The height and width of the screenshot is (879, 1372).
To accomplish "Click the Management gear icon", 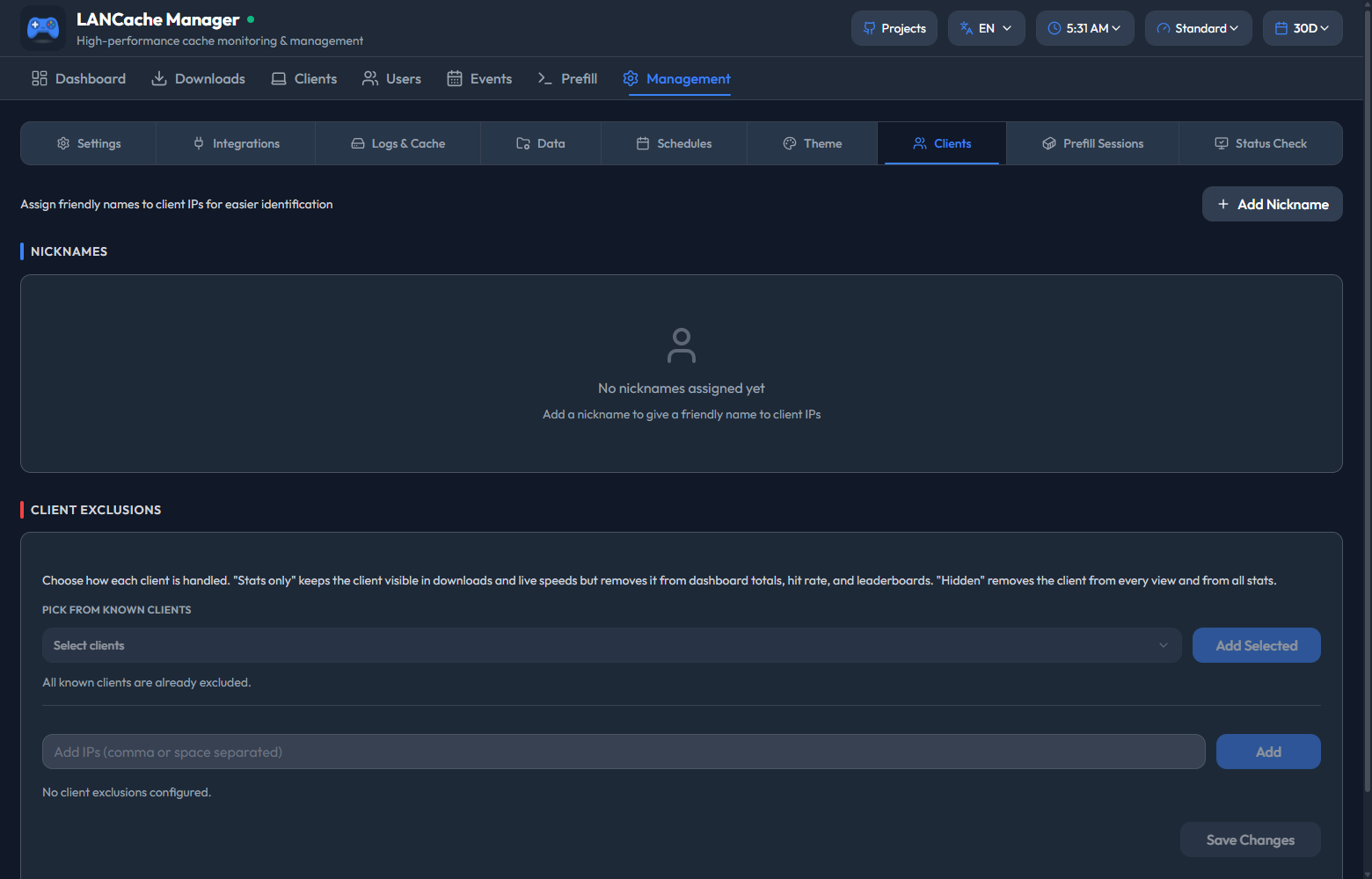I will [631, 78].
